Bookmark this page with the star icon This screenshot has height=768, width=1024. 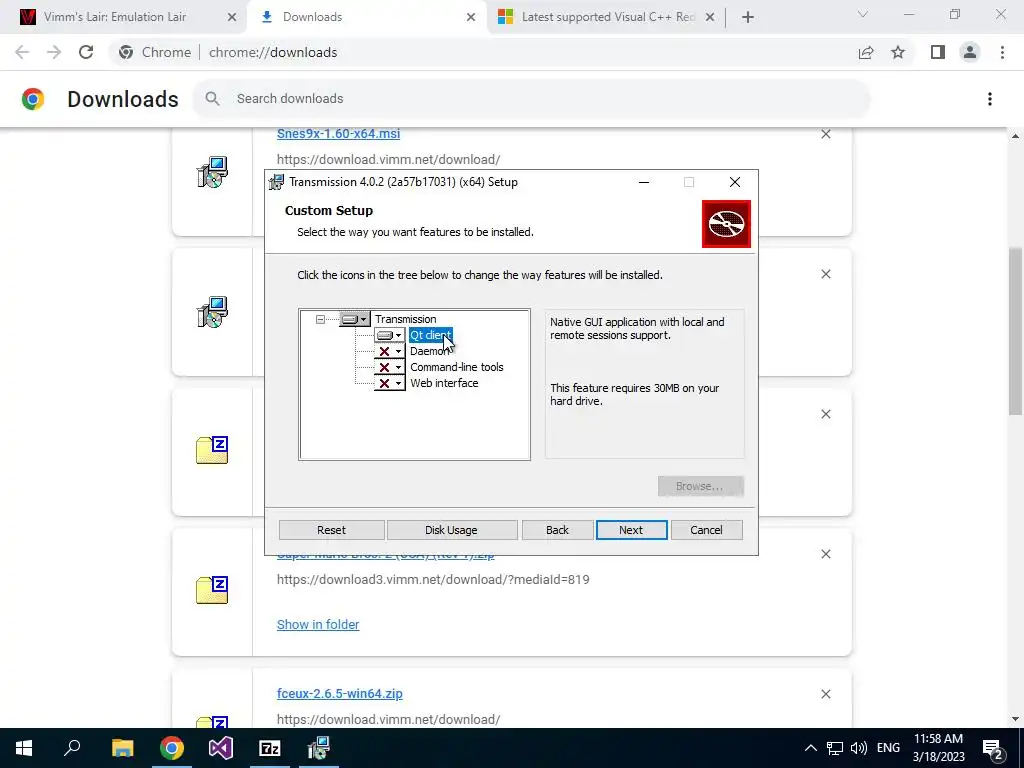pyautogui.click(x=898, y=52)
